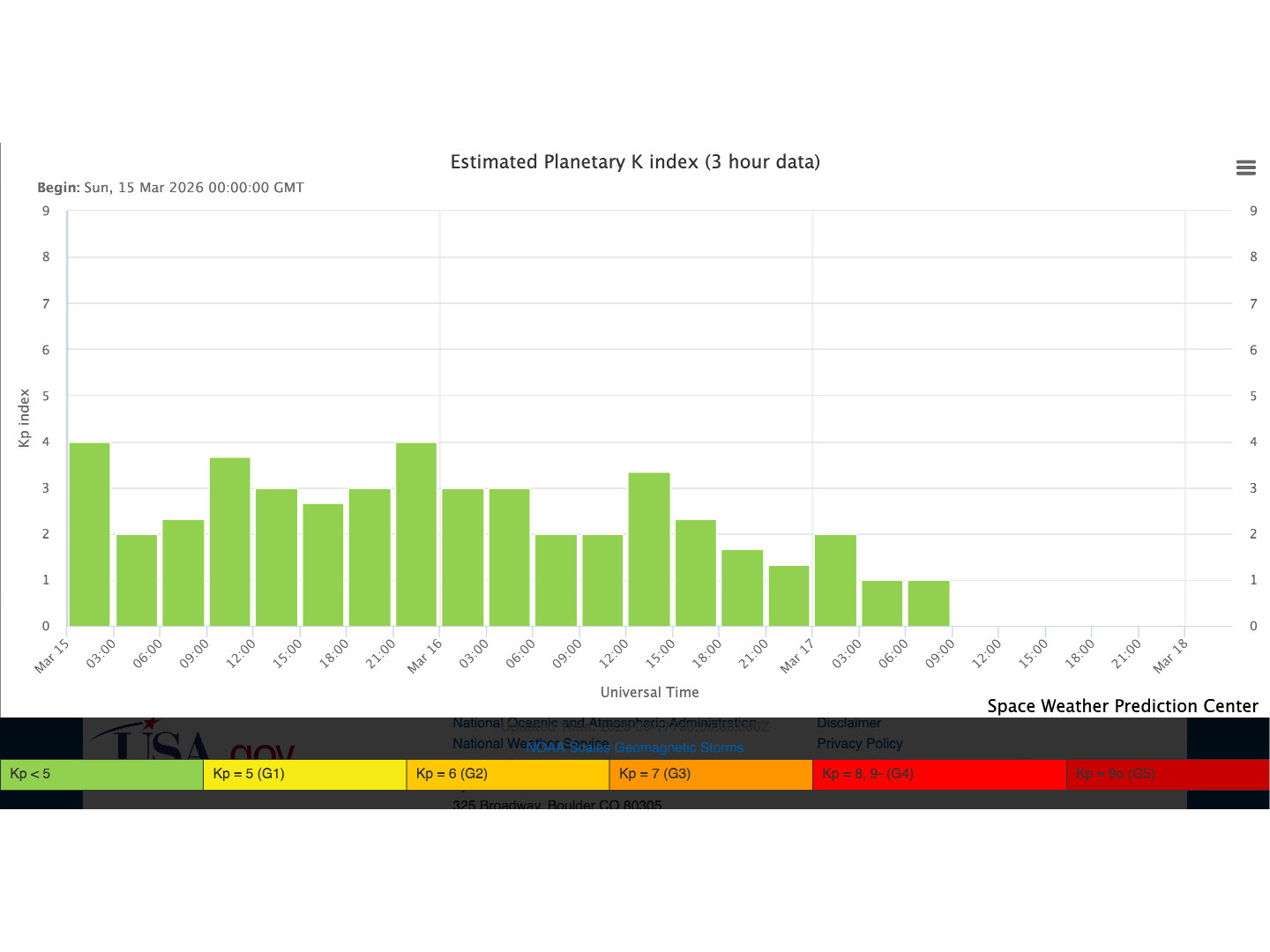Open the NOAA Scales Geomagnetic Storms link

coord(634,747)
